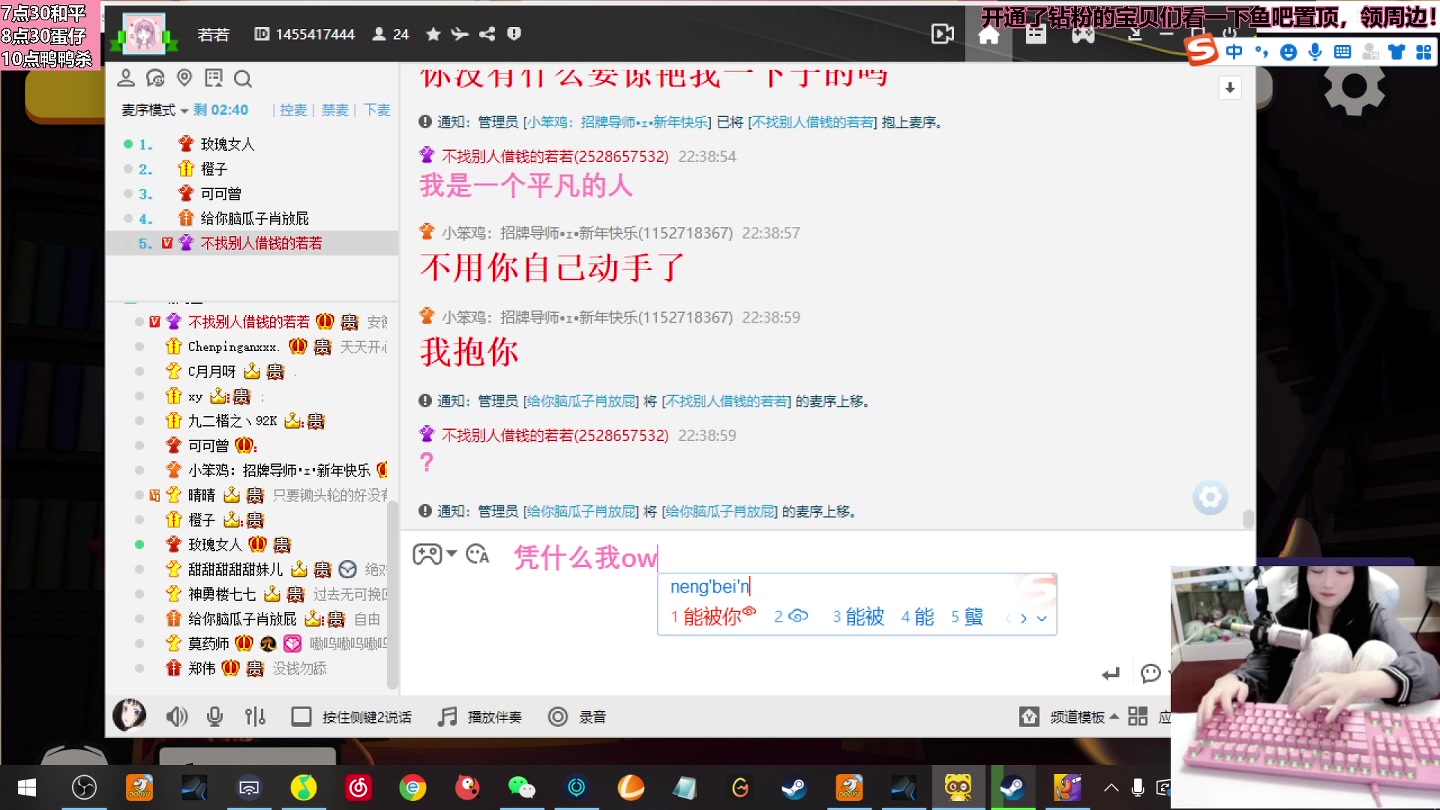Click the 下麦 link in the mic controls
This screenshot has height=810, width=1440.
pyautogui.click(x=375, y=109)
